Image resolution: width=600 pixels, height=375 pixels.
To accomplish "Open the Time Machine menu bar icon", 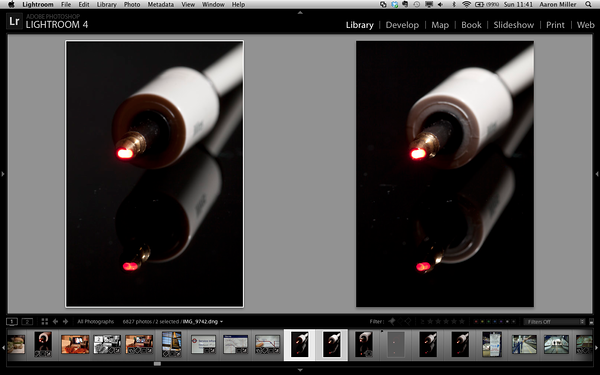I will click(x=417, y=5).
